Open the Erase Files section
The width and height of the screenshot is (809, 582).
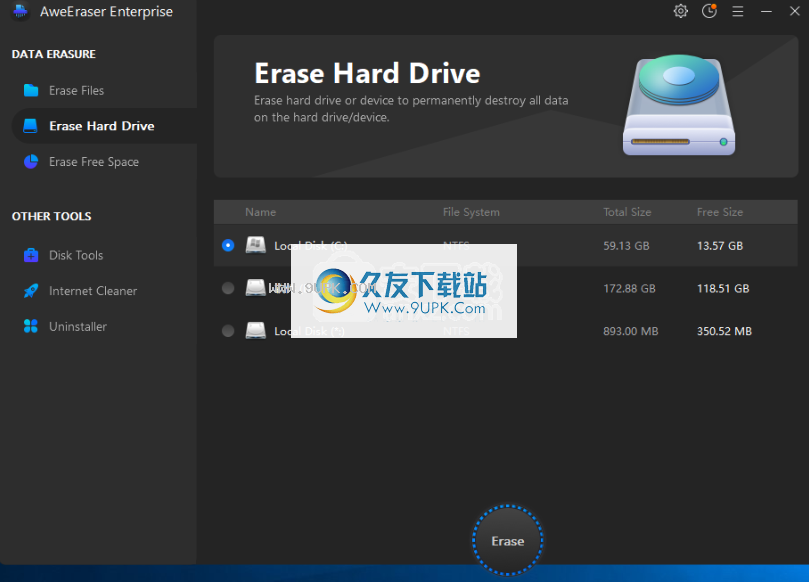[x=76, y=90]
